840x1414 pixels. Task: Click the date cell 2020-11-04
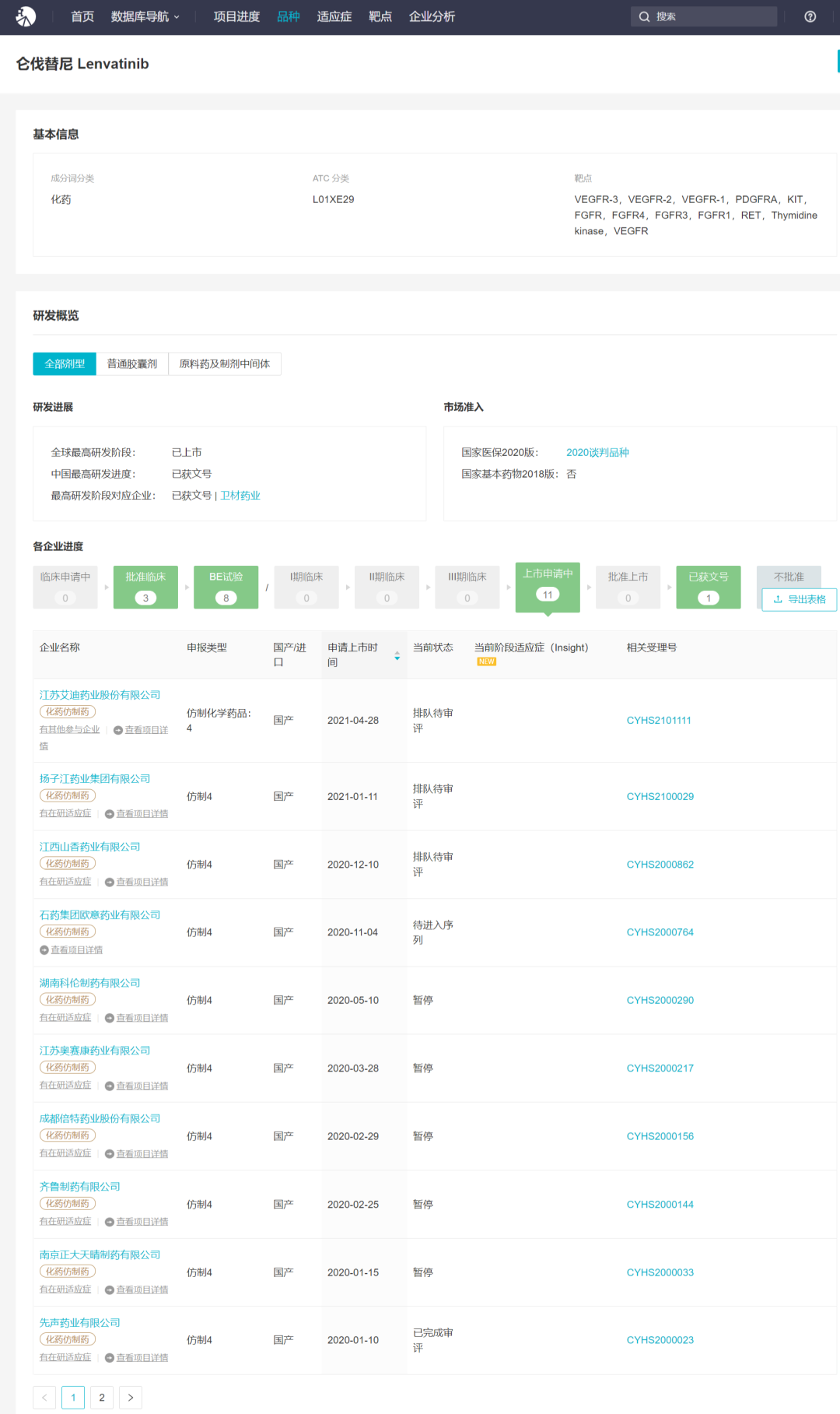click(352, 932)
